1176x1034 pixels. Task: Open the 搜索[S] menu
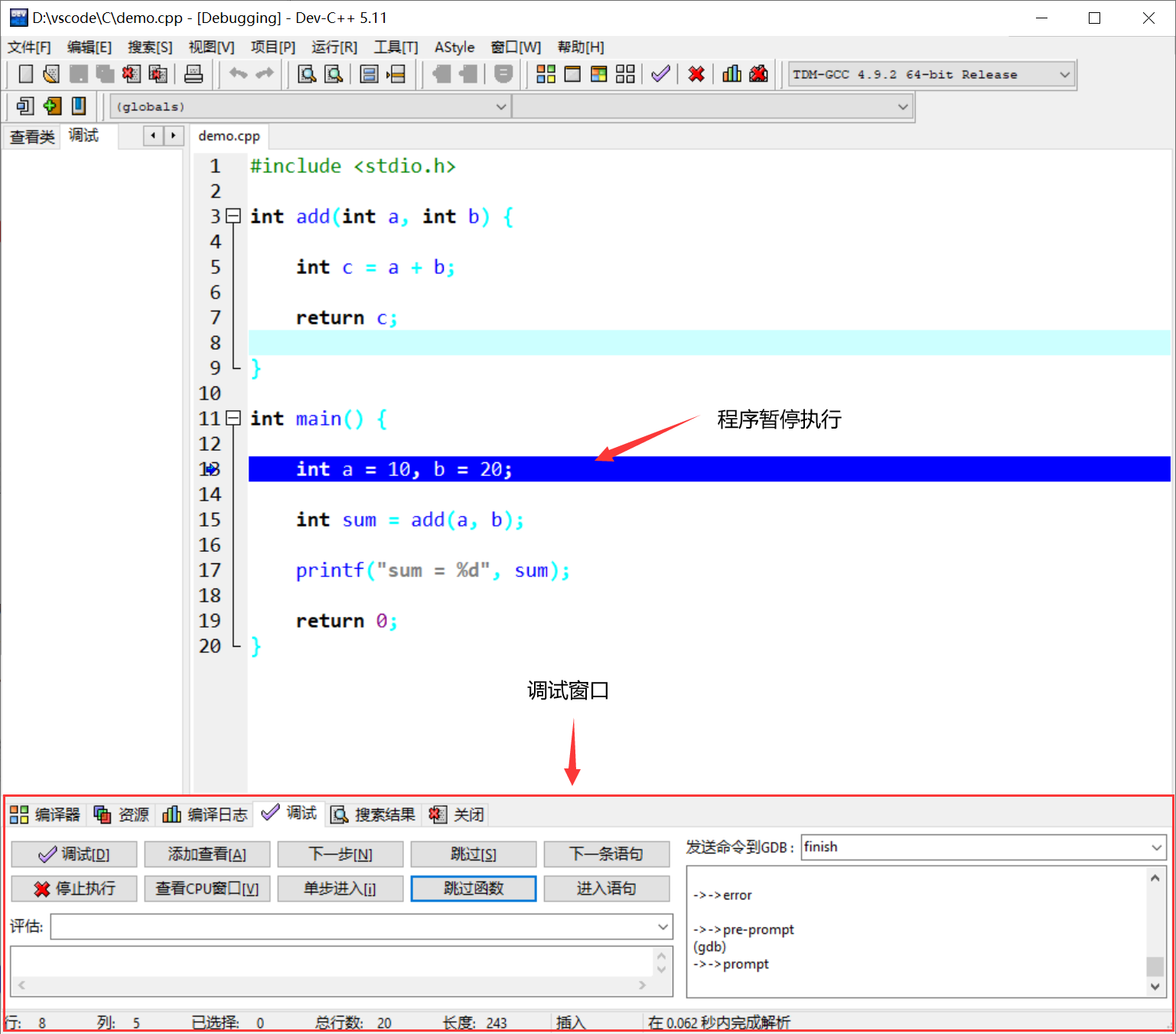pos(150,47)
